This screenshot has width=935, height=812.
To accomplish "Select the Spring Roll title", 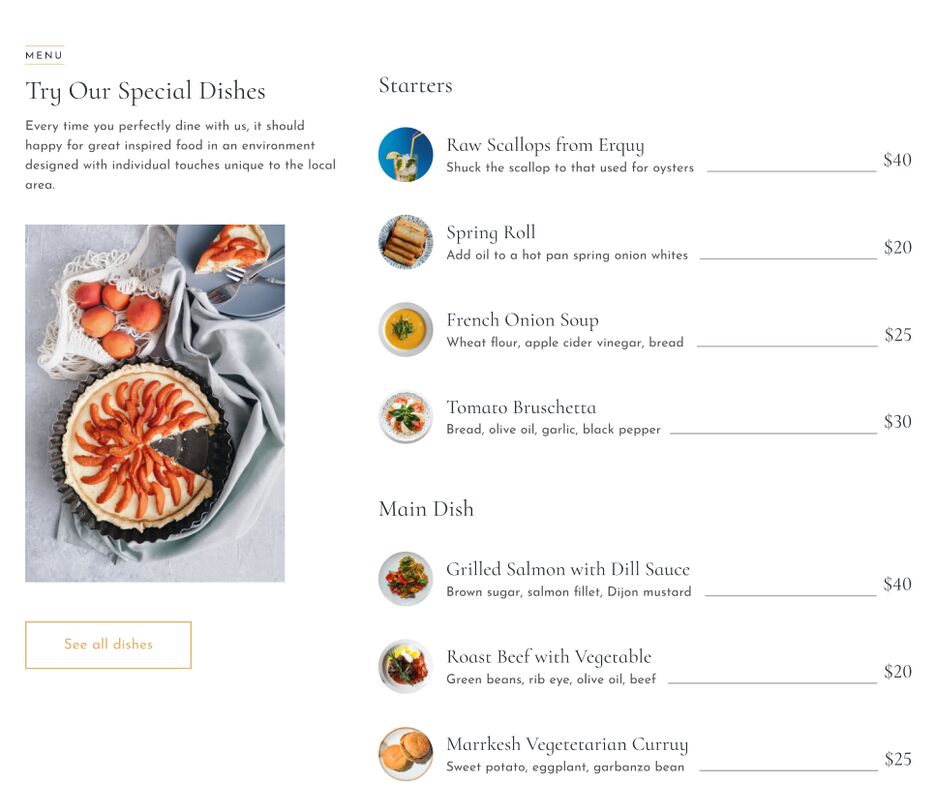I will click(491, 233).
